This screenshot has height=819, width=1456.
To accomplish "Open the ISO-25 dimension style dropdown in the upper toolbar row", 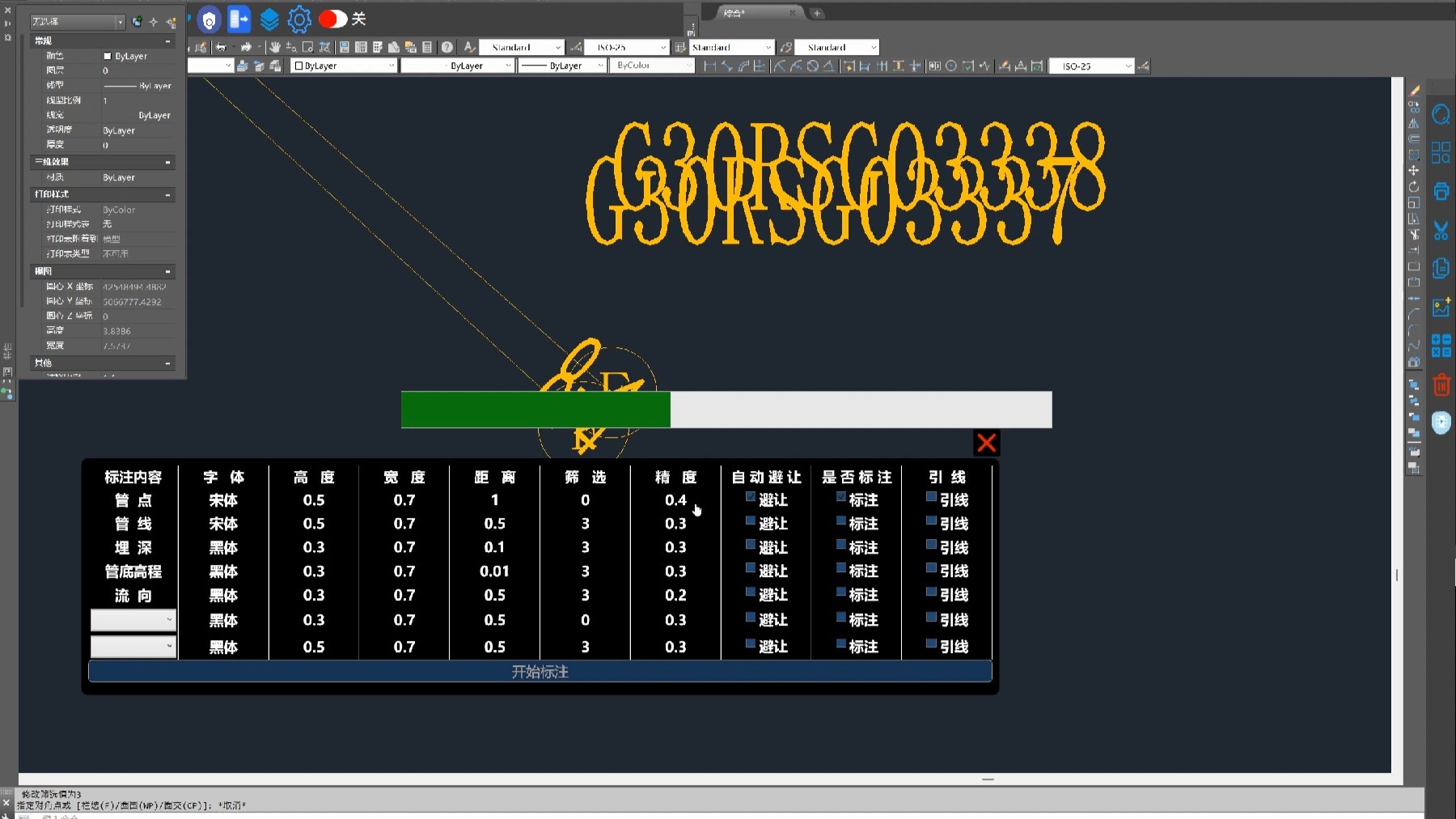I will [x=628, y=47].
